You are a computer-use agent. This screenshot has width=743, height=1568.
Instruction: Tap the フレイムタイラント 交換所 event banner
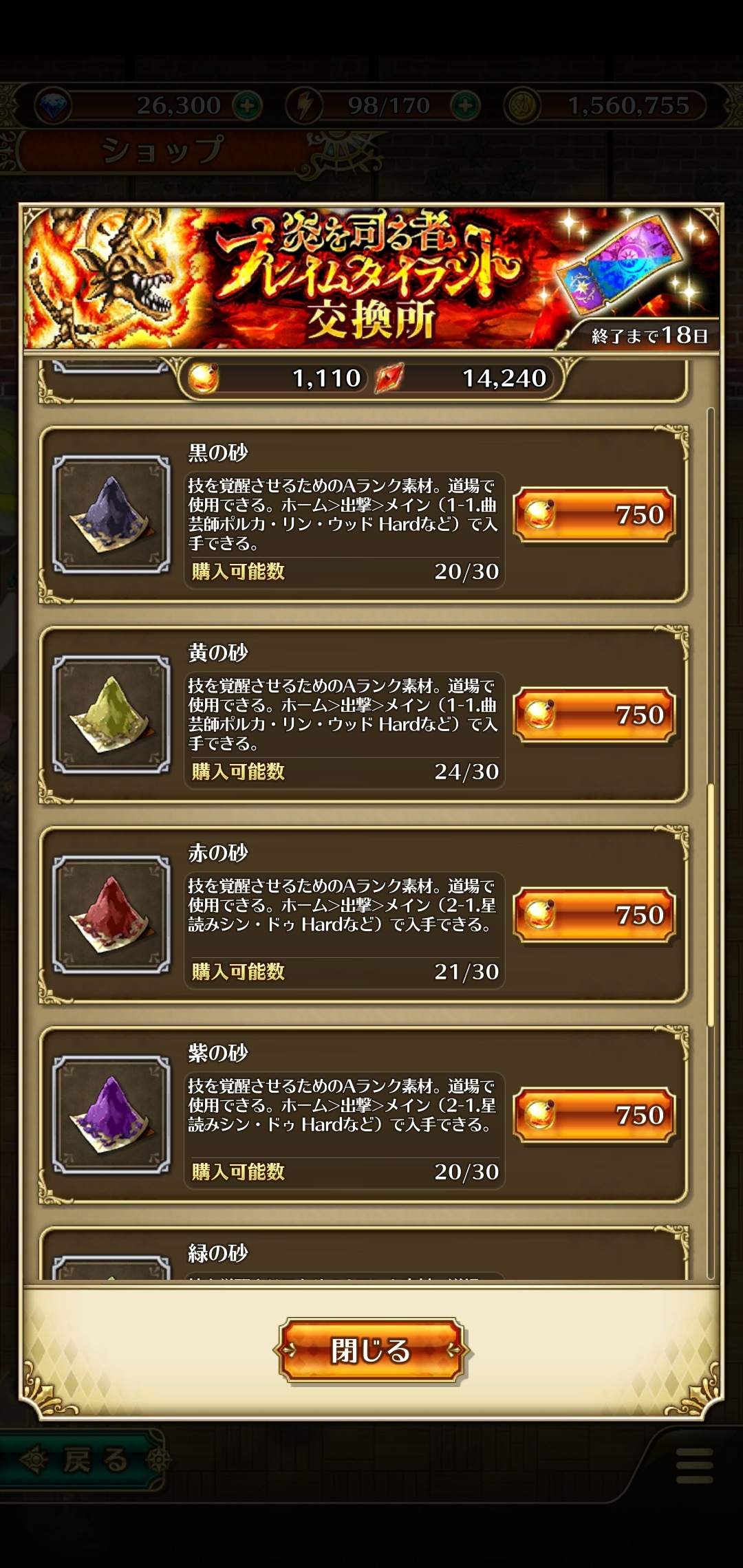click(x=371, y=278)
